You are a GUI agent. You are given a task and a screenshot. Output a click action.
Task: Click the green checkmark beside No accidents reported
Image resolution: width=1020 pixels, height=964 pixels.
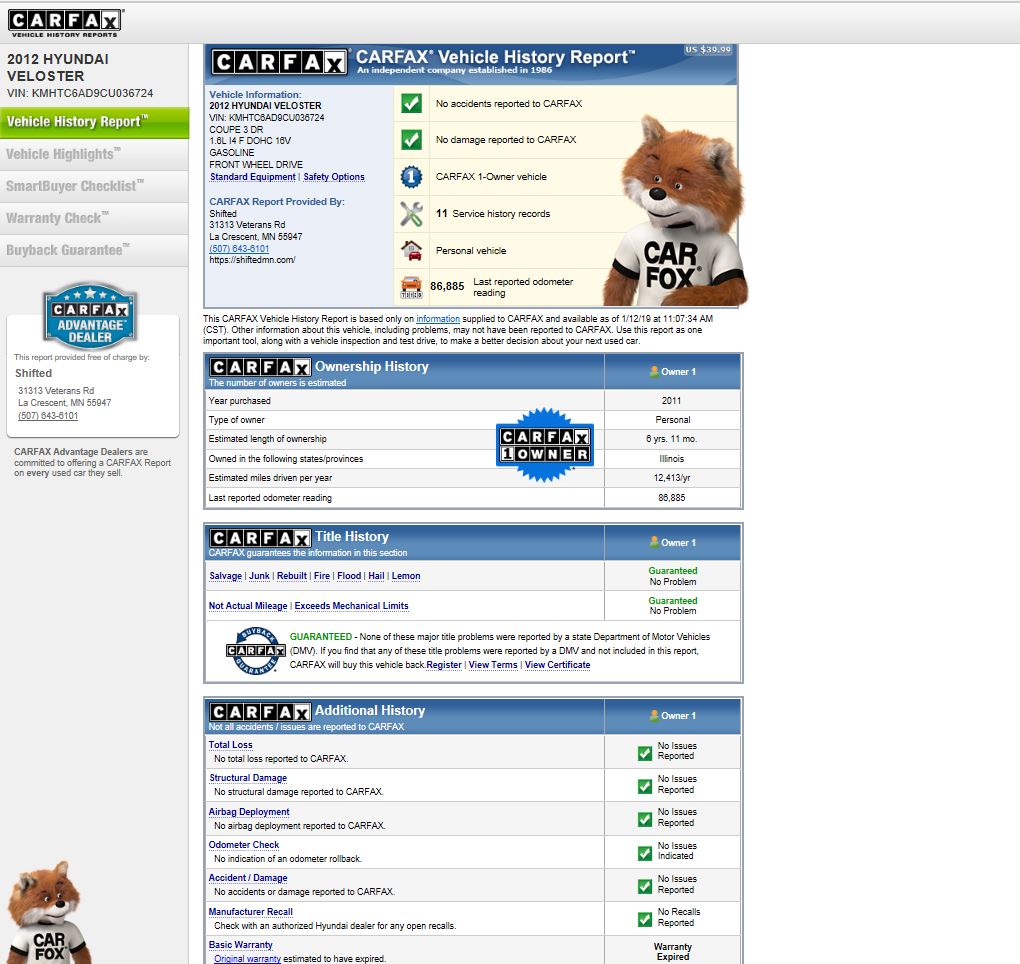point(411,103)
